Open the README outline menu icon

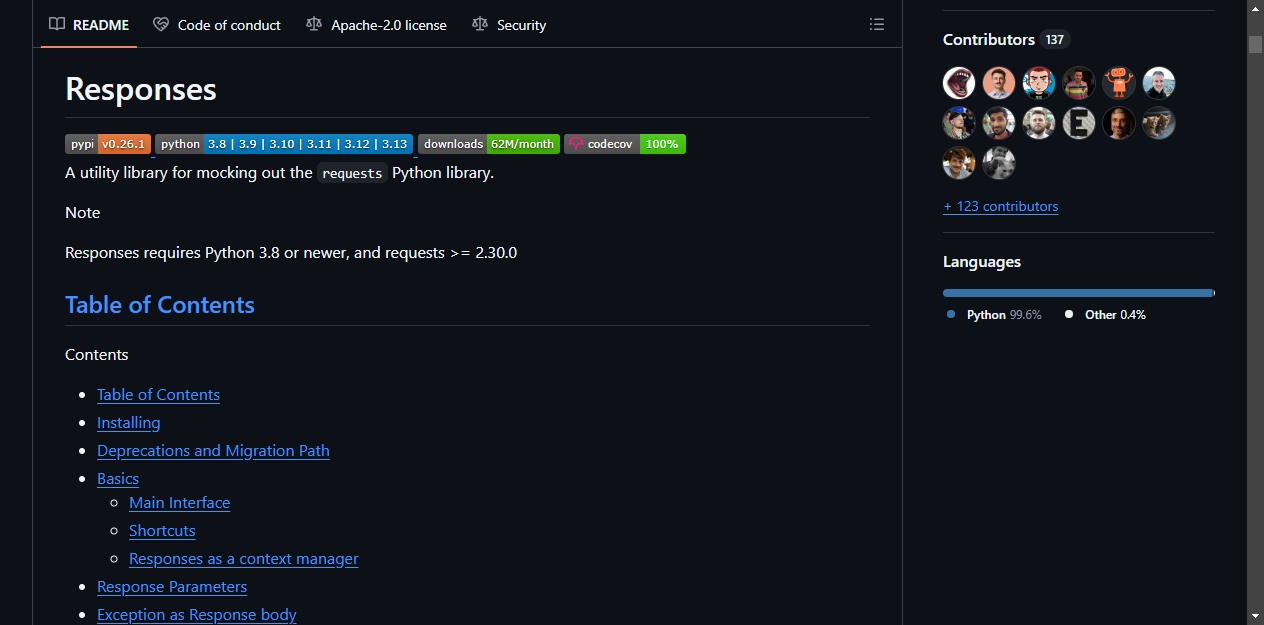pos(877,25)
